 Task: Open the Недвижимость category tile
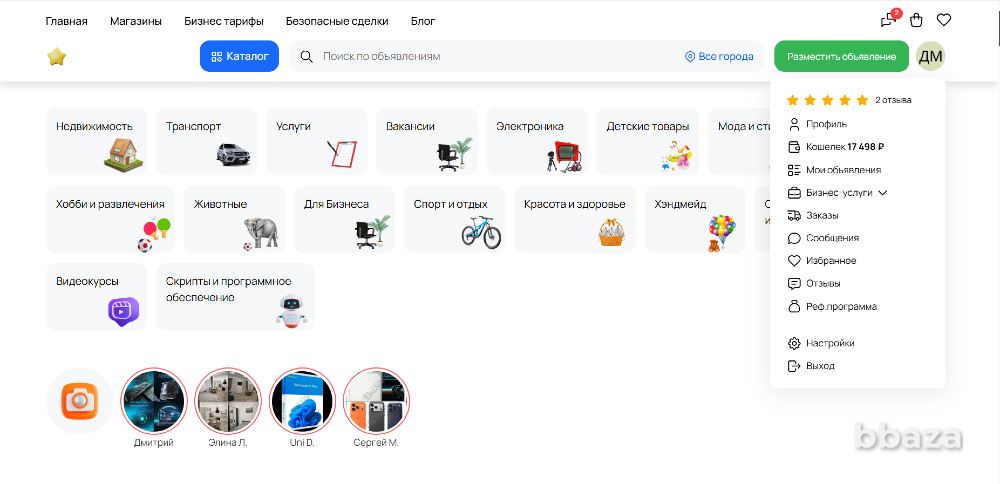[96, 141]
